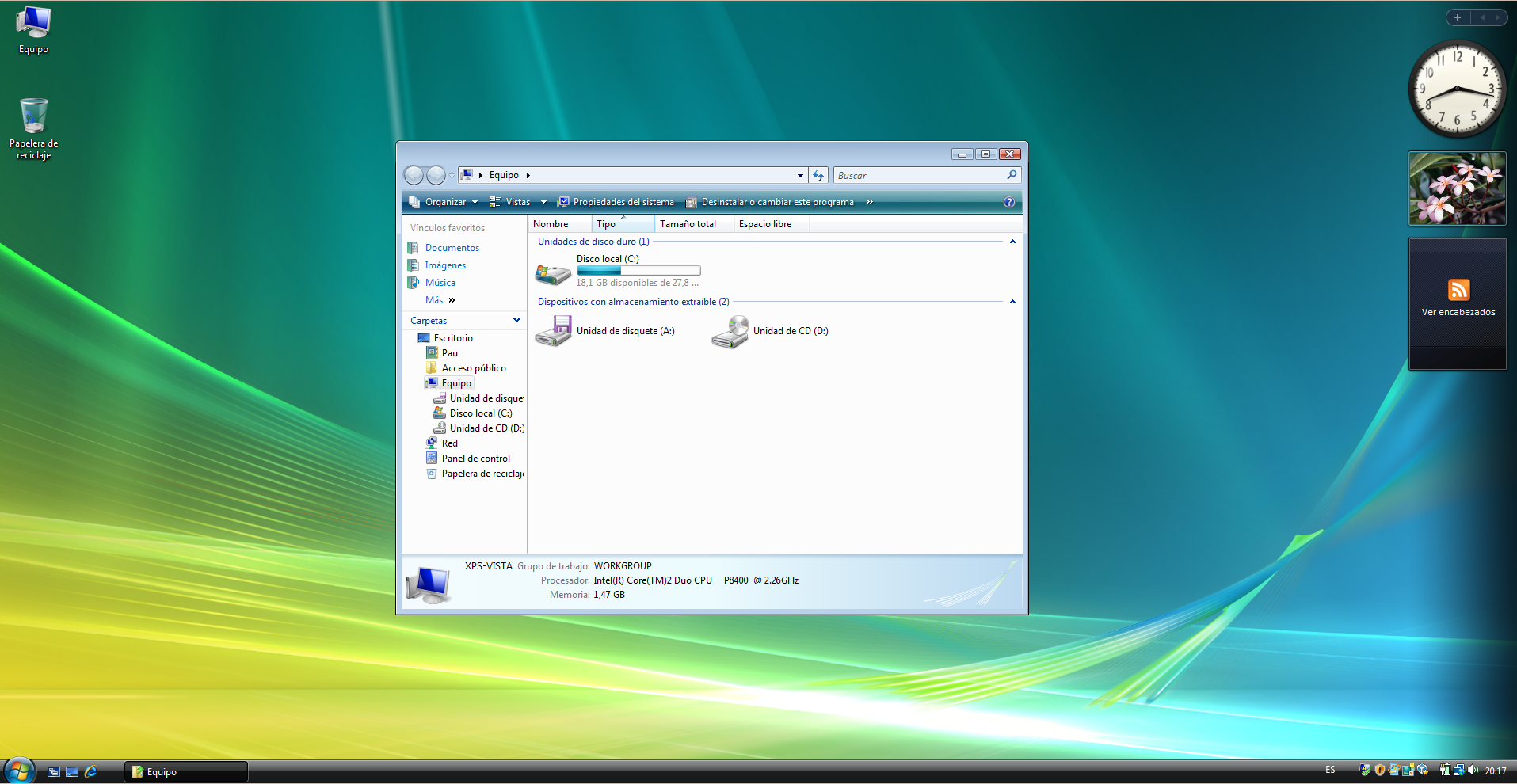Click the refresh button beside address bar
This screenshot has height=784, width=1517.
pos(818,175)
